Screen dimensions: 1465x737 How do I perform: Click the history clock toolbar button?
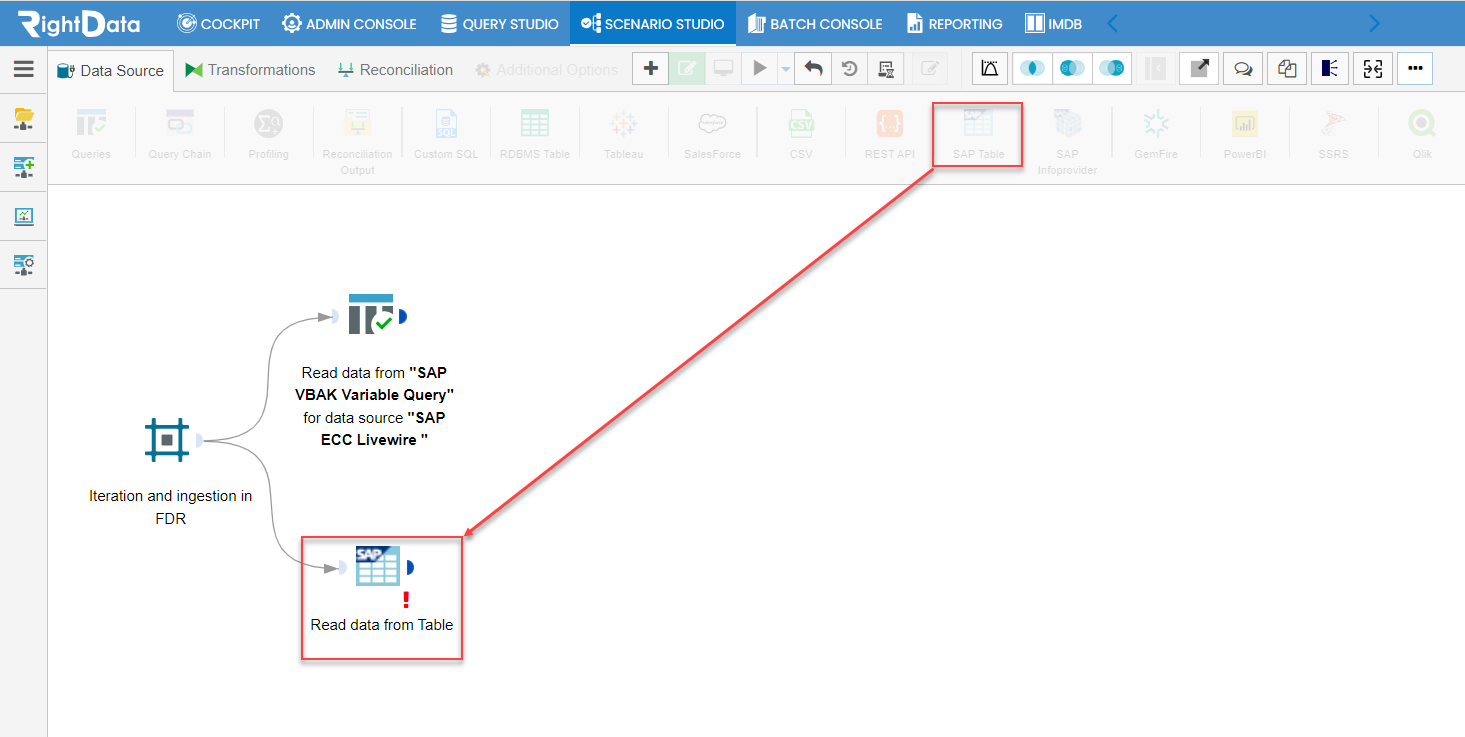pos(849,69)
